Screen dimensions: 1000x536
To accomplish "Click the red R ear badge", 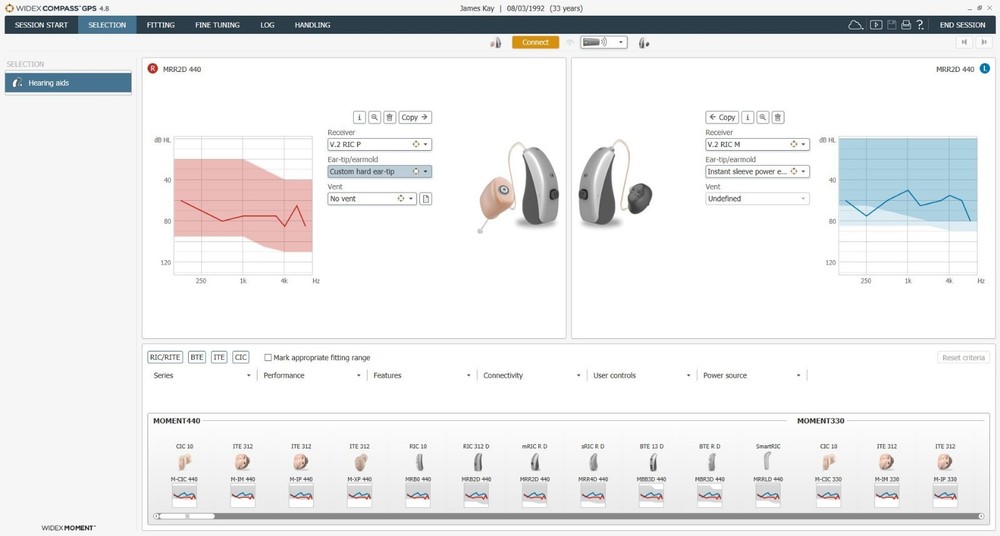I will 152,68.
